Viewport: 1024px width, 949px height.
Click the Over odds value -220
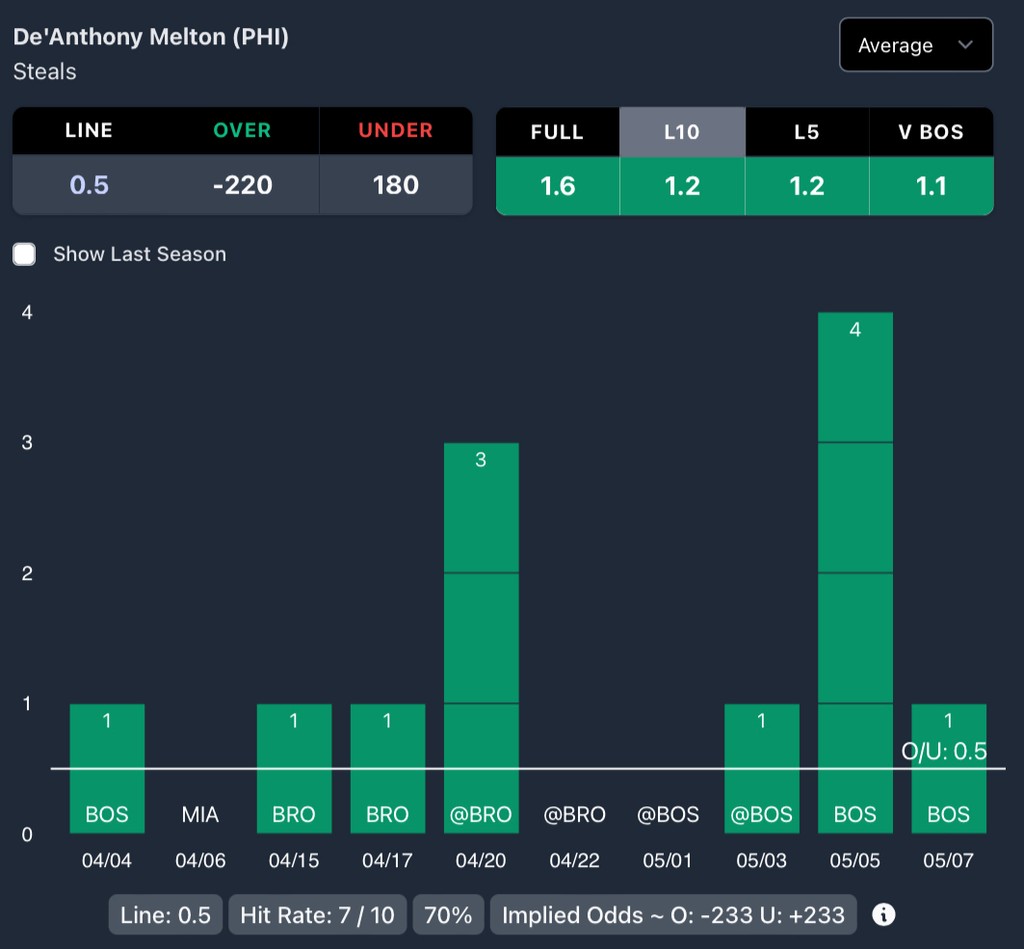click(x=242, y=185)
